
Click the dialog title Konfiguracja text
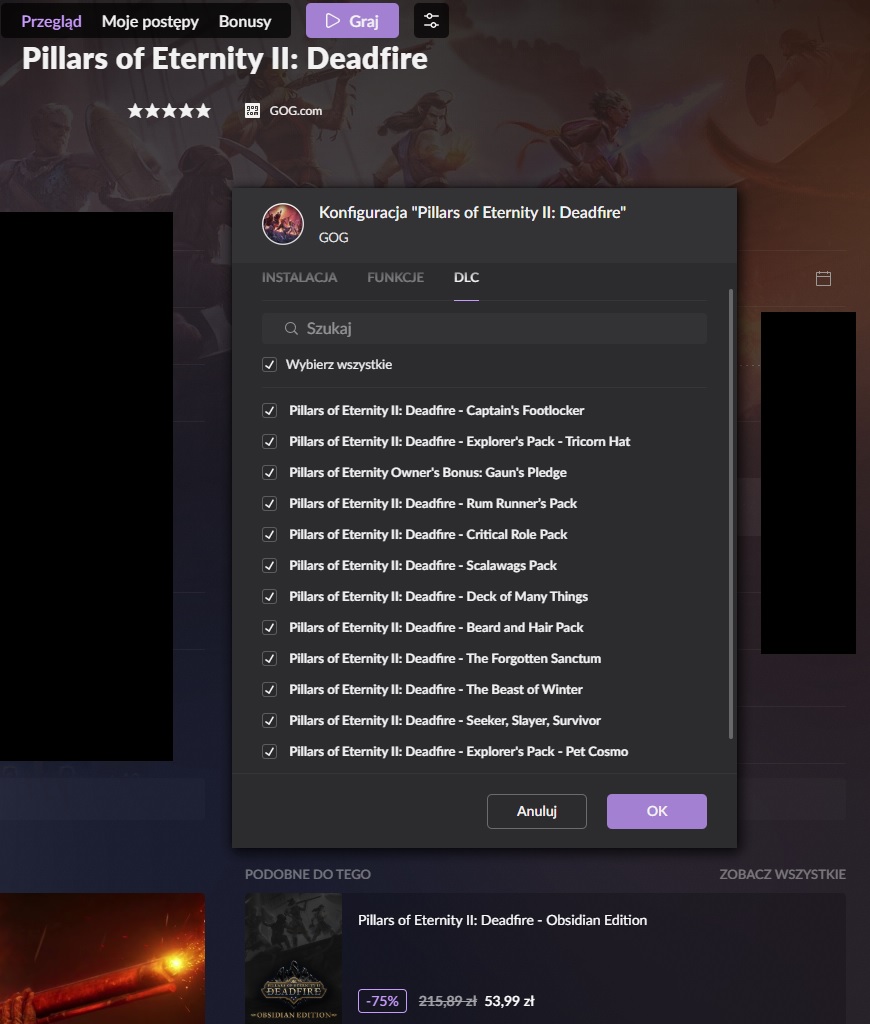pyautogui.click(x=472, y=212)
